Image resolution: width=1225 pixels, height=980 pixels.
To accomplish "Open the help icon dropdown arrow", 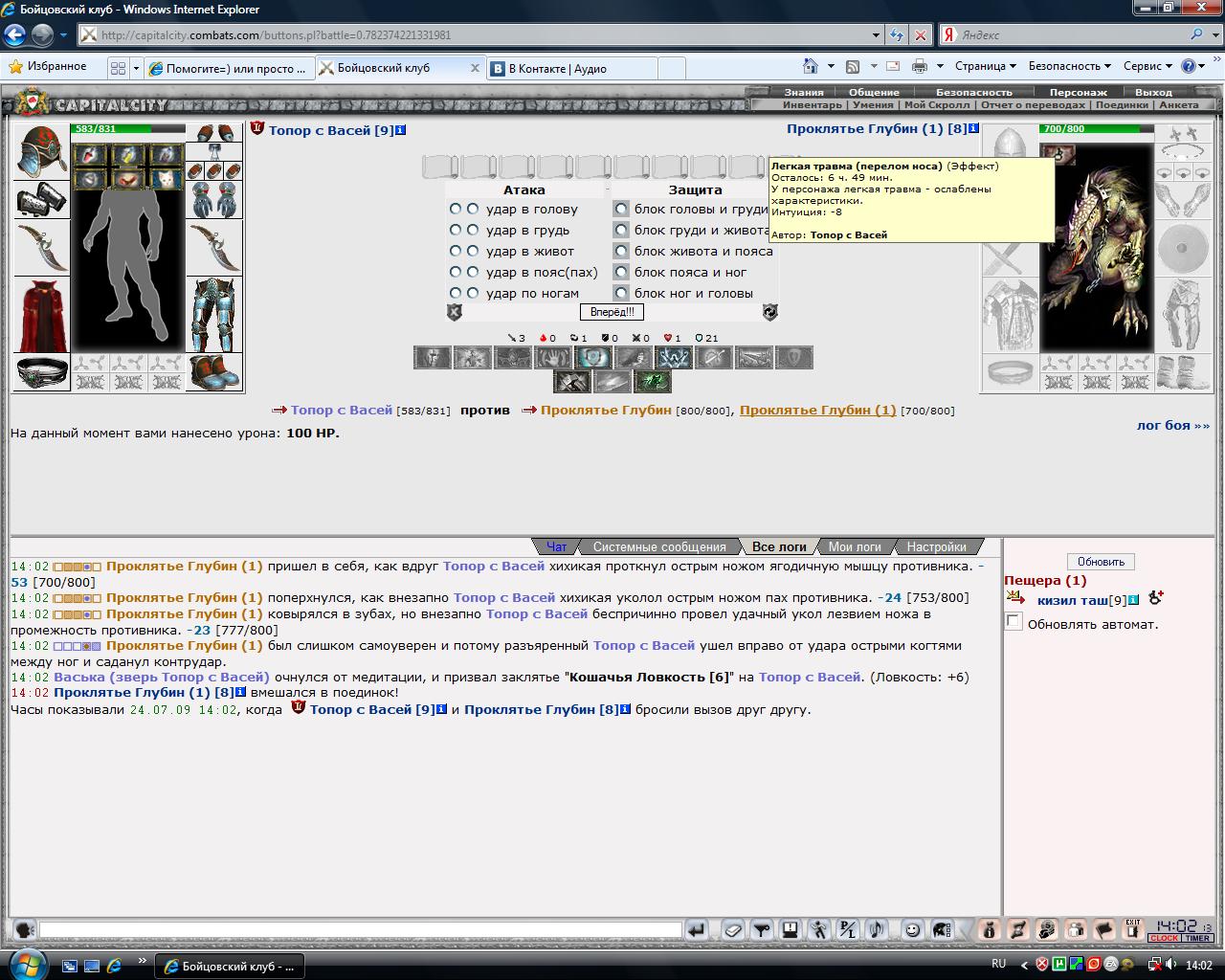I will click(1203, 66).
